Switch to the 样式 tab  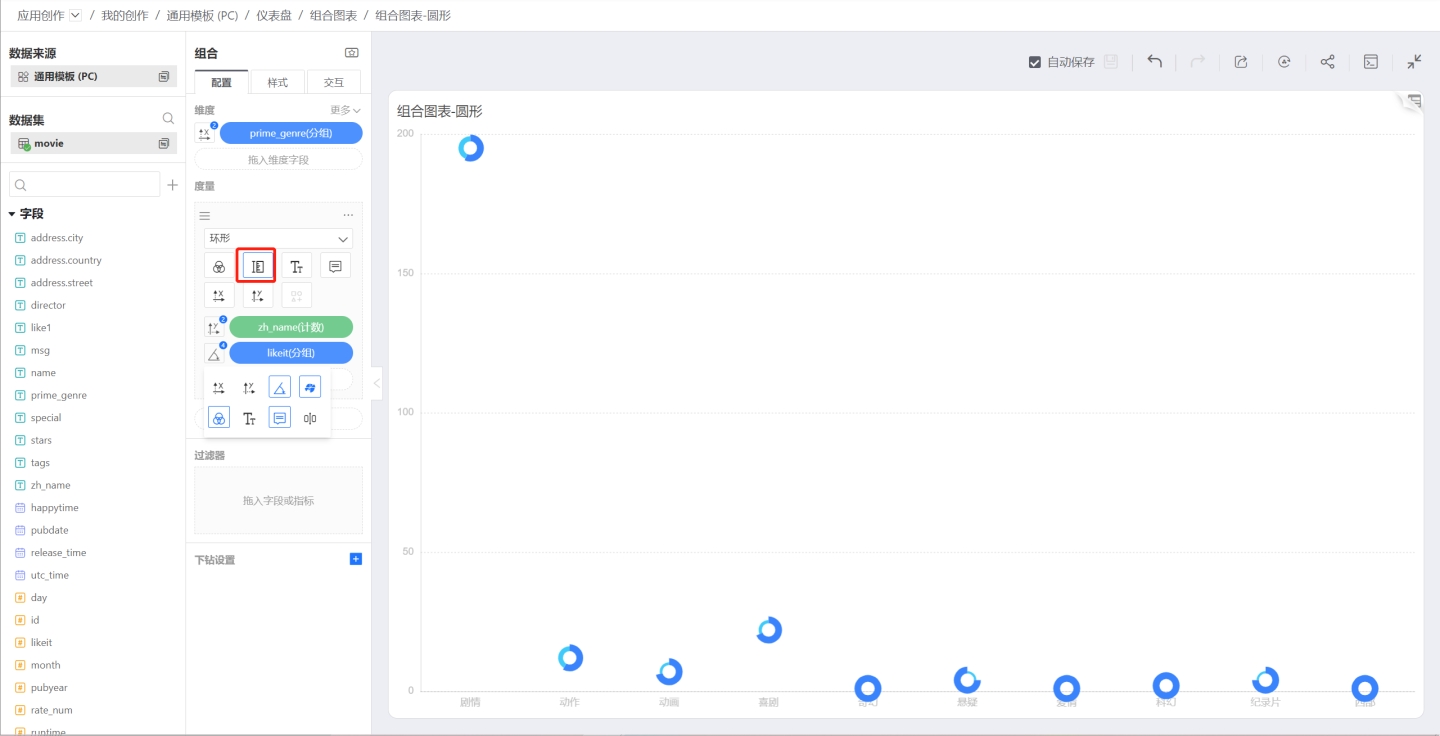[277, 83]
